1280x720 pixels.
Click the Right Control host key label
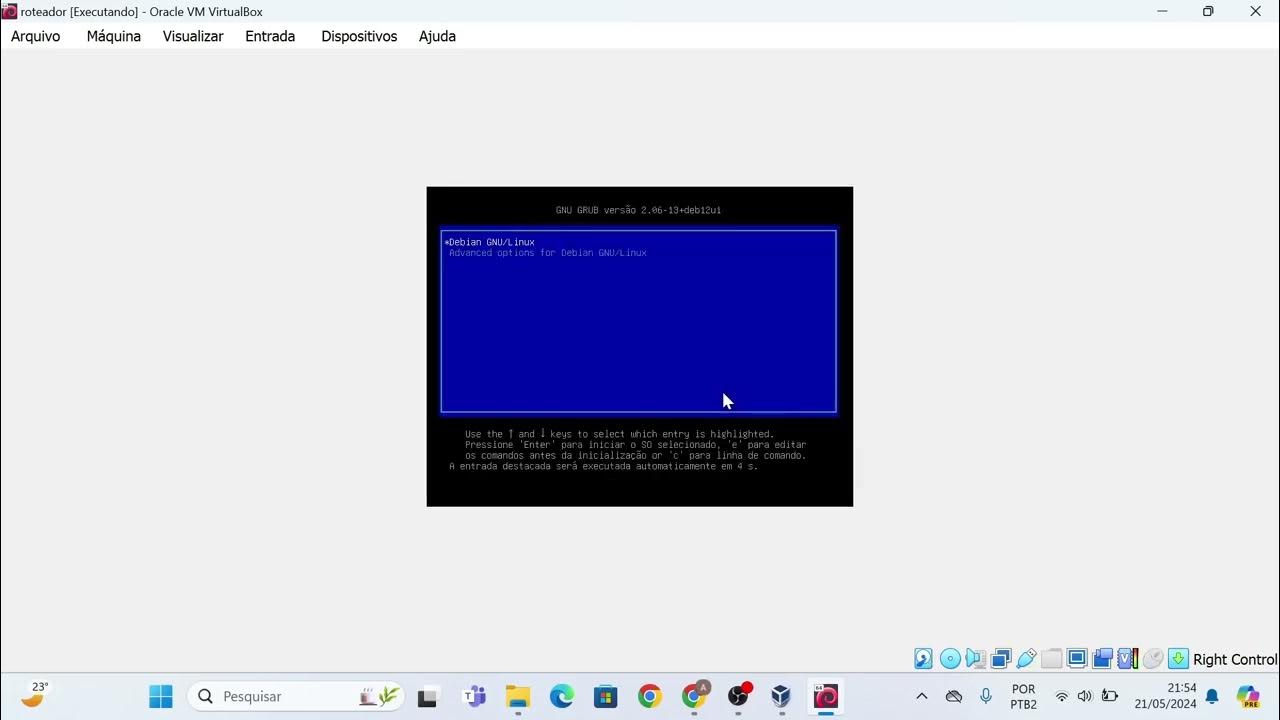coord(1235,660)
